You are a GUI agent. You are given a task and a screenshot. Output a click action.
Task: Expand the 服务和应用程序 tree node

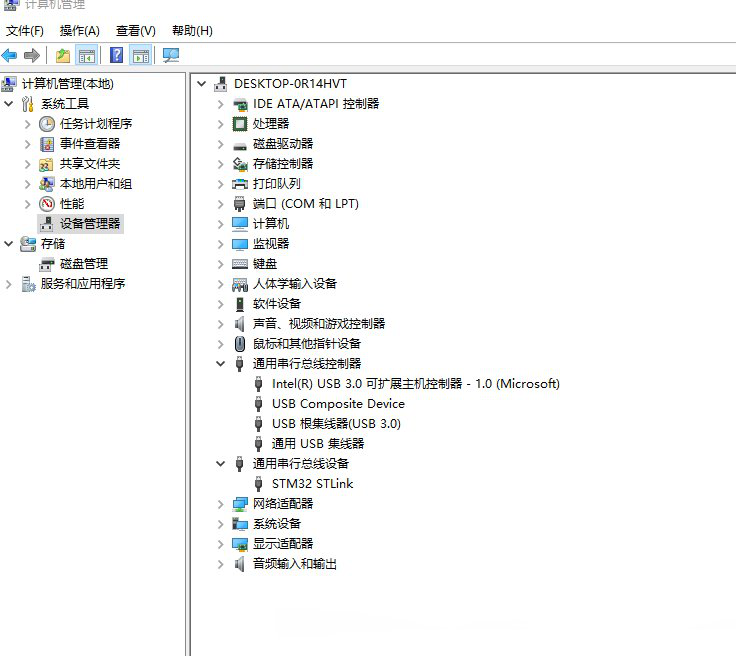8,284
